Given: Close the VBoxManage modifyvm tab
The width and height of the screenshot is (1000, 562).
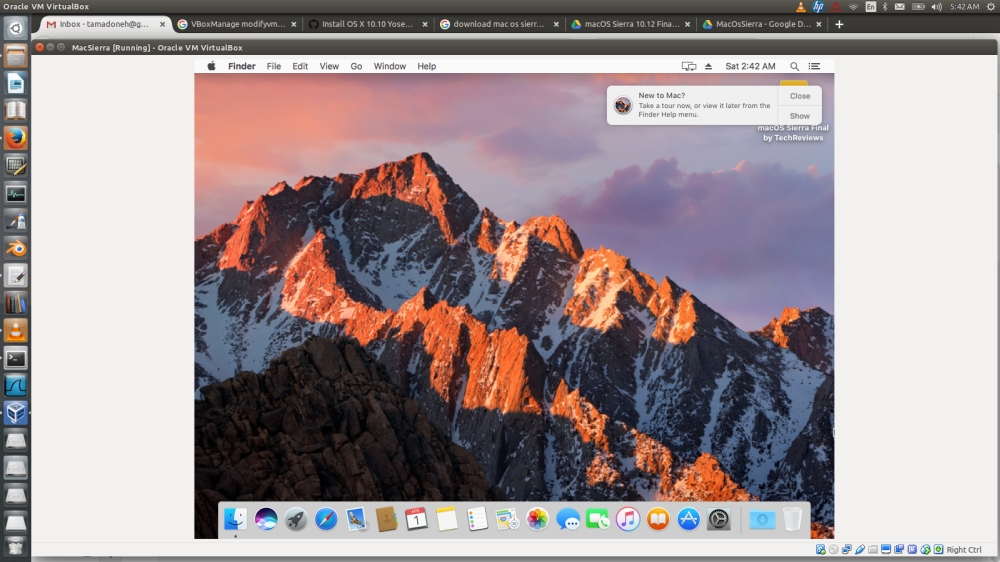Looking at the screenshot, I should [x=293, y=24].
